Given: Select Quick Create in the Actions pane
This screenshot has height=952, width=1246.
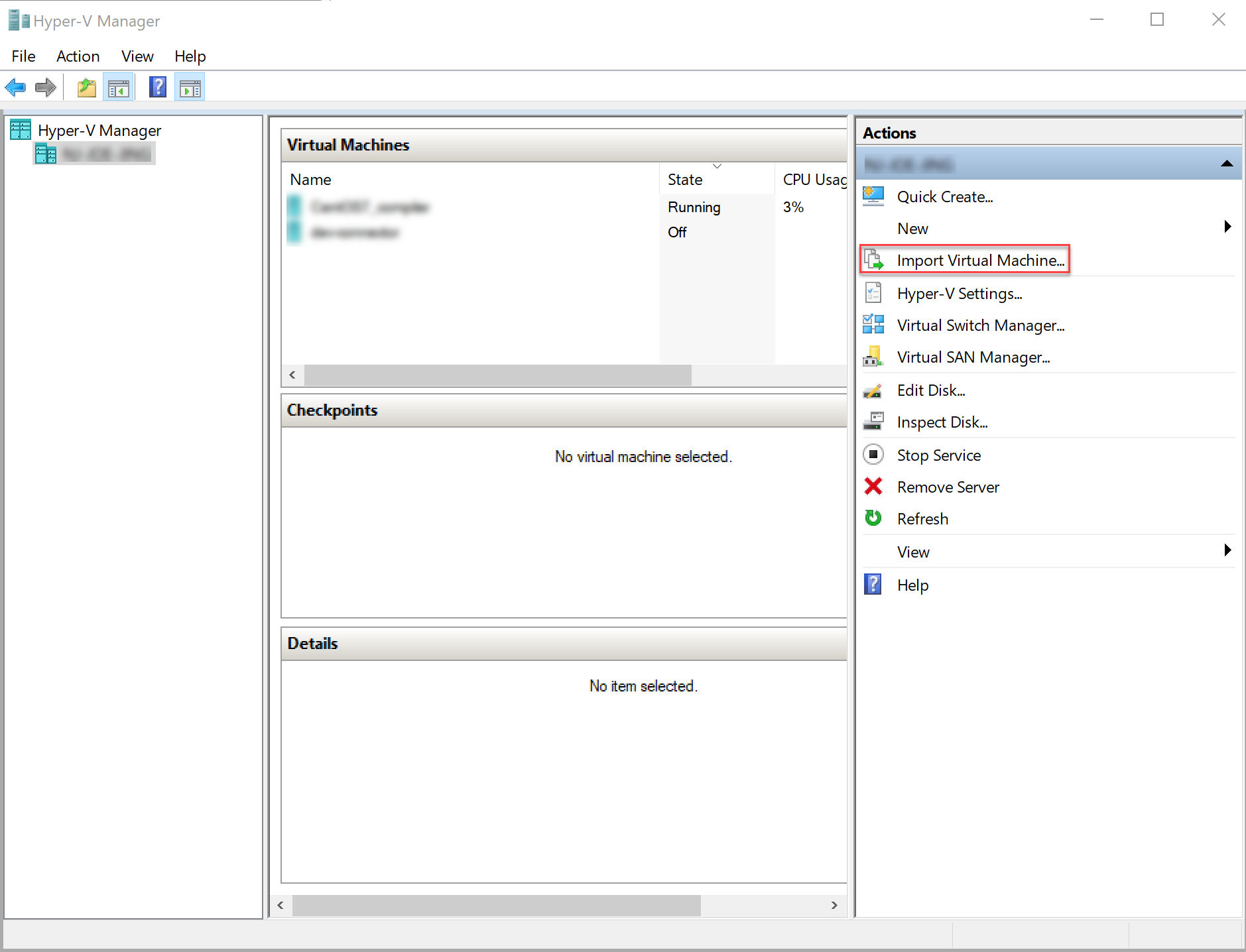Looking at the screenshot, I should [x=944, y=196].
